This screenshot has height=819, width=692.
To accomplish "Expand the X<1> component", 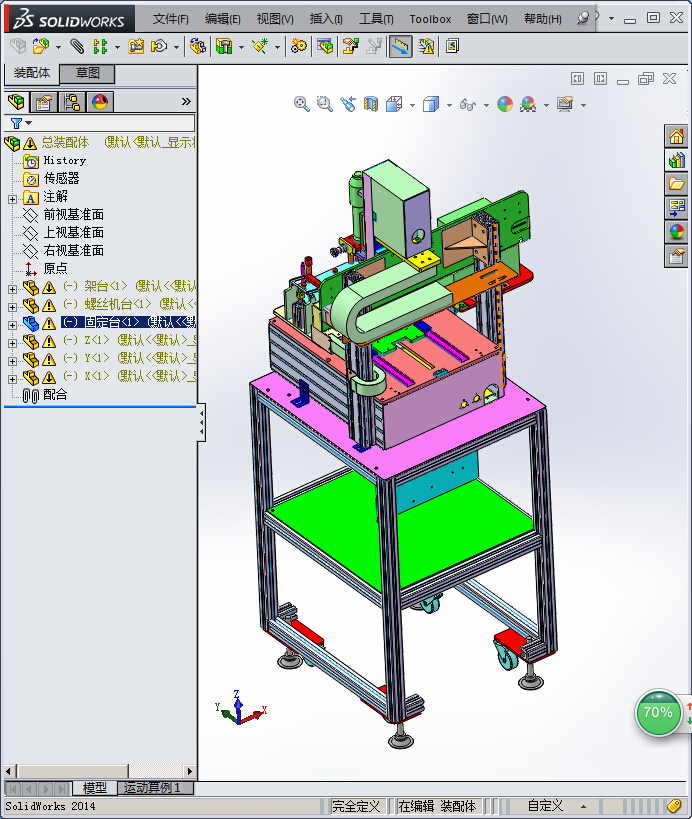I will (x=12, y=379).
